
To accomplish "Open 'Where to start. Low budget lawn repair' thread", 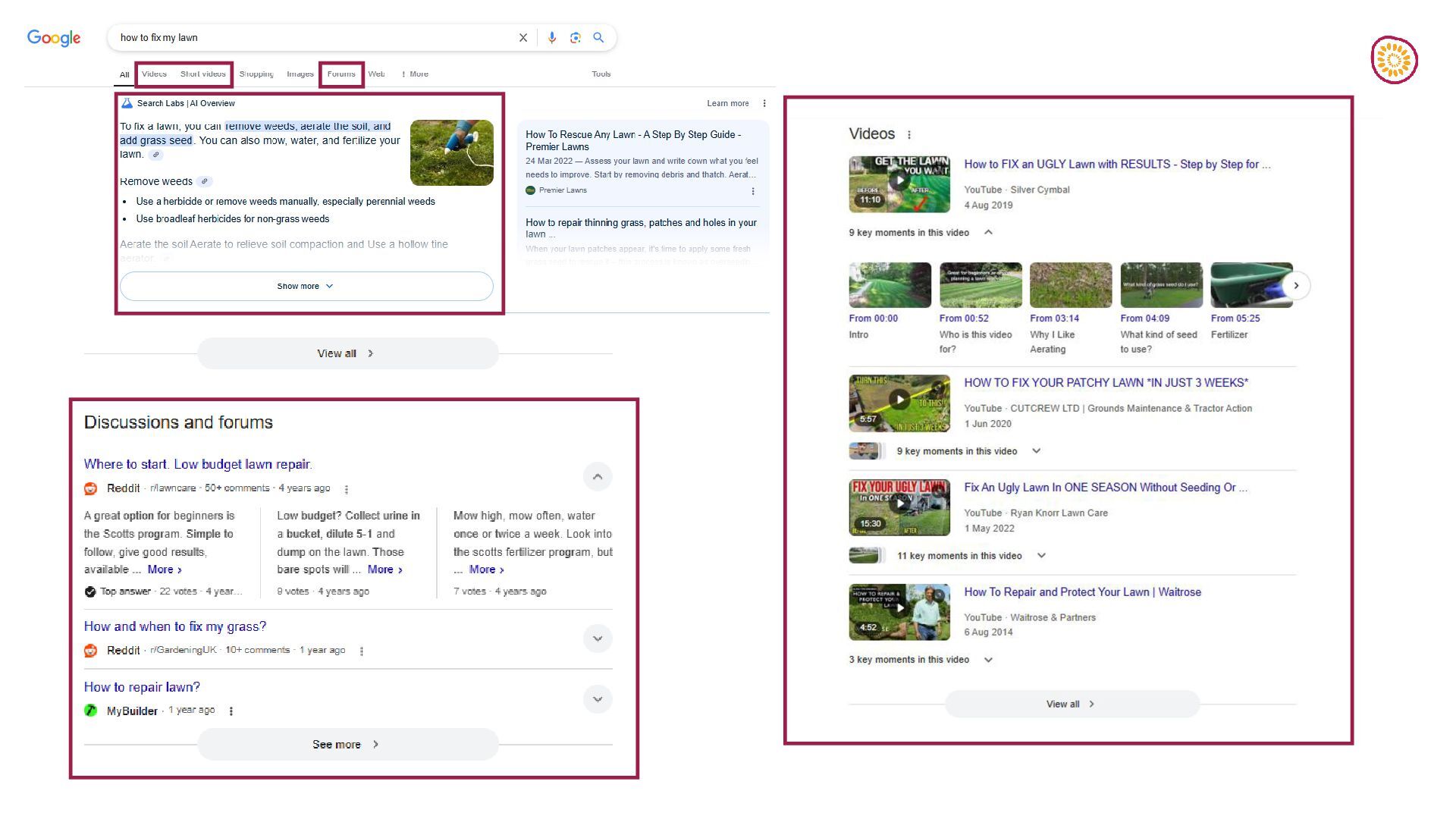I will [198, 465].
